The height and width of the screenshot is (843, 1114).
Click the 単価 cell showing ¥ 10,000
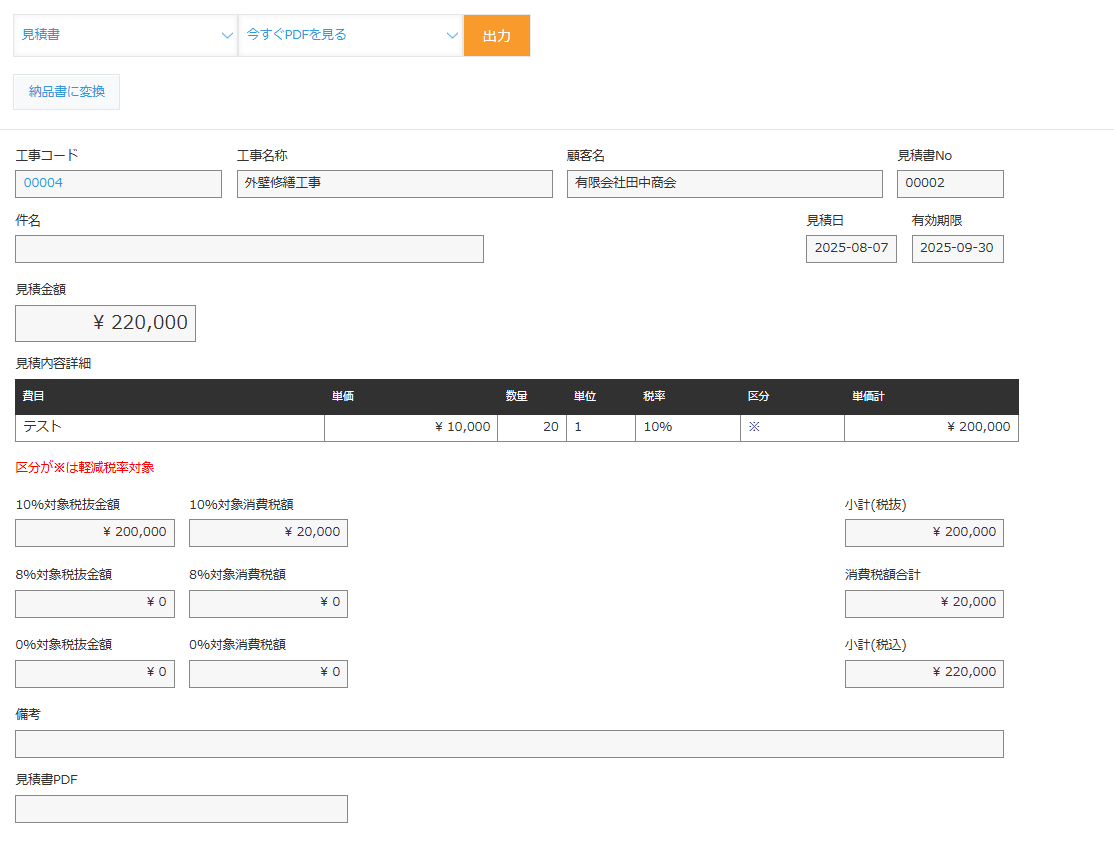pyautogui.click(x=411, y=427)
